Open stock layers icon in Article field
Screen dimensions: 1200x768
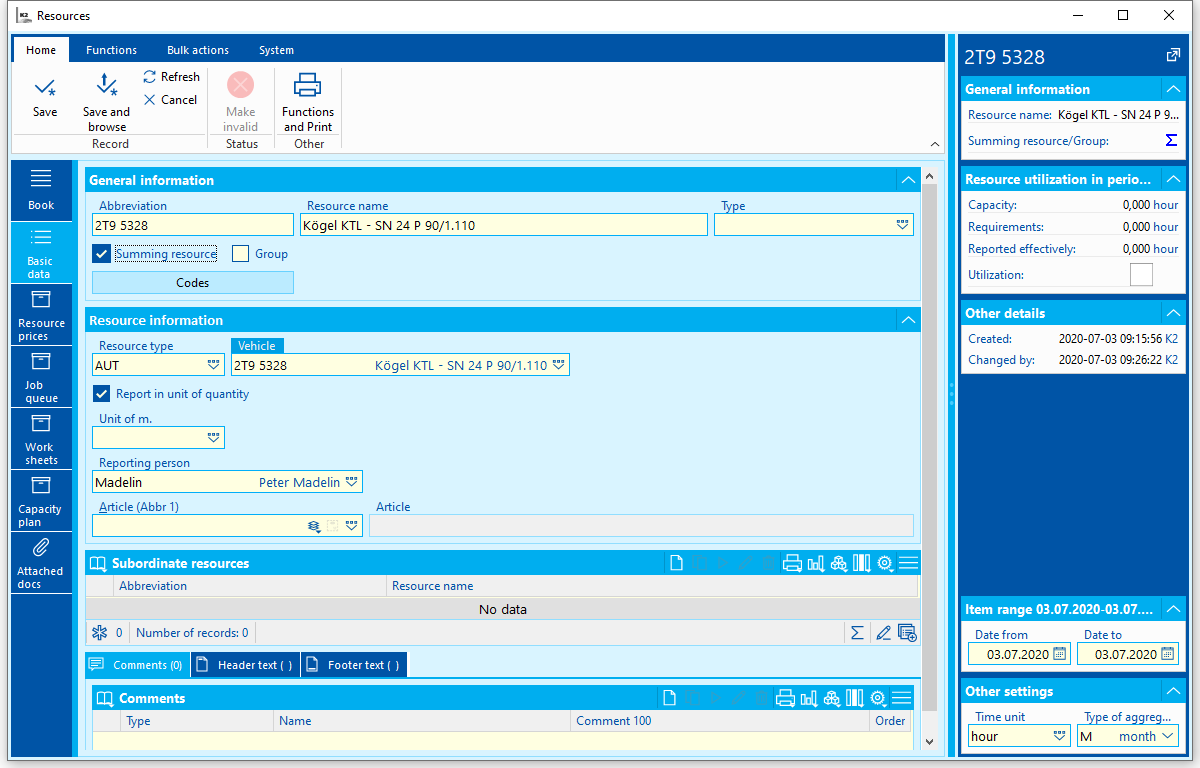pyautogui.click(x=313, y=525)
